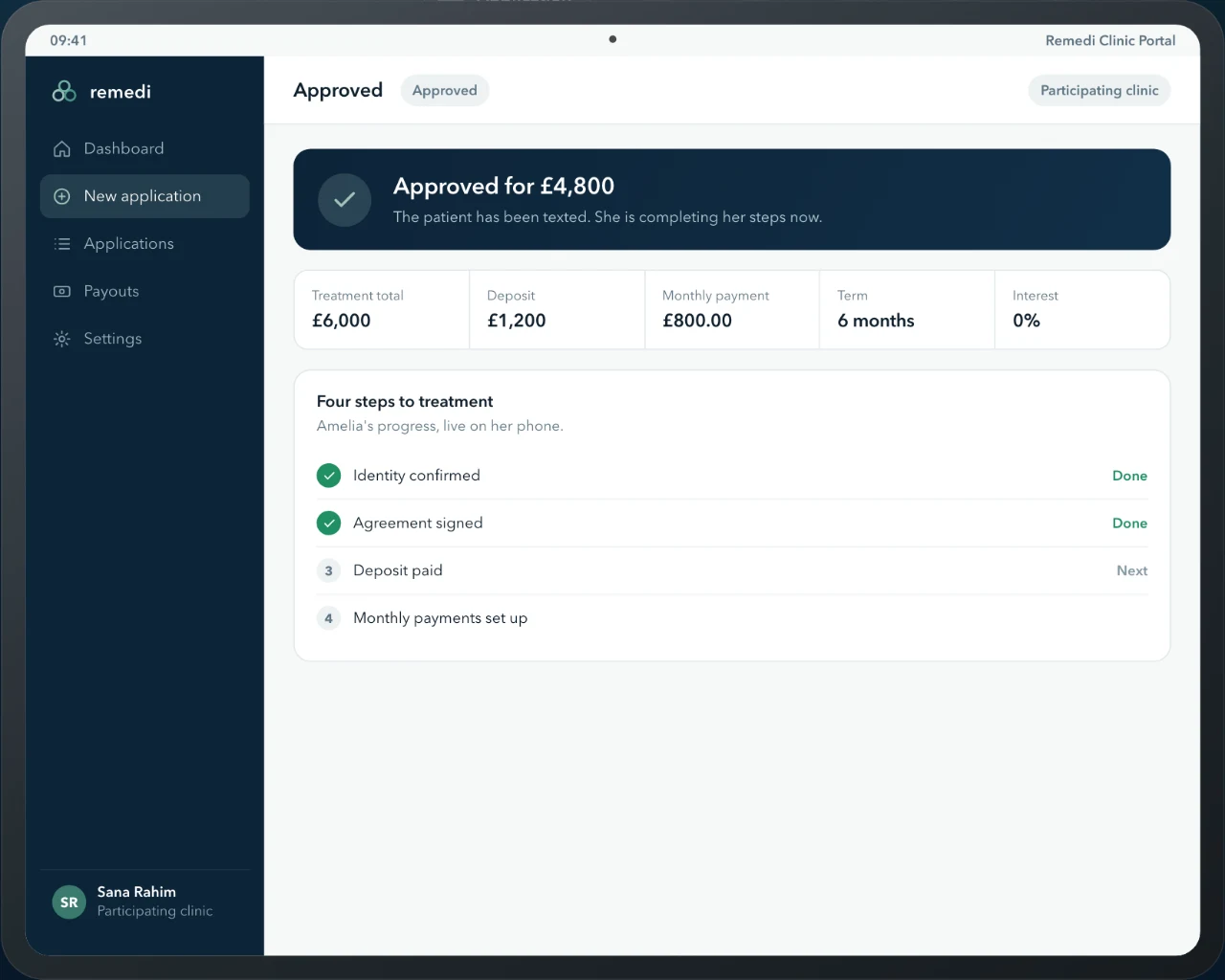Click the Settings gear icon
1225x980 pixels.
pos(62,339)
